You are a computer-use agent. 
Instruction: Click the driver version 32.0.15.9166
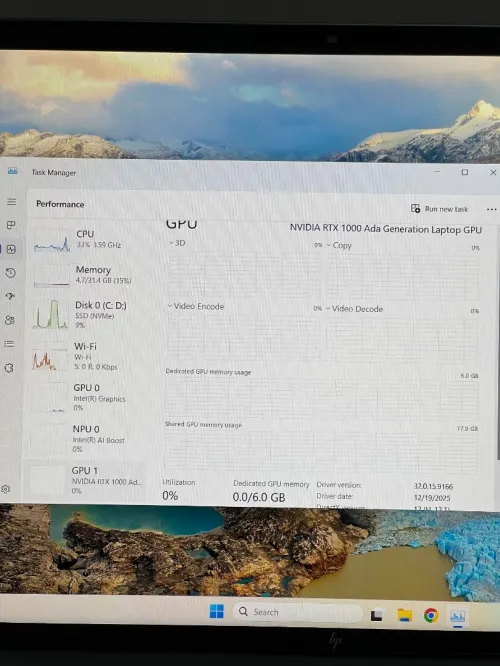[x=433, y=486]
